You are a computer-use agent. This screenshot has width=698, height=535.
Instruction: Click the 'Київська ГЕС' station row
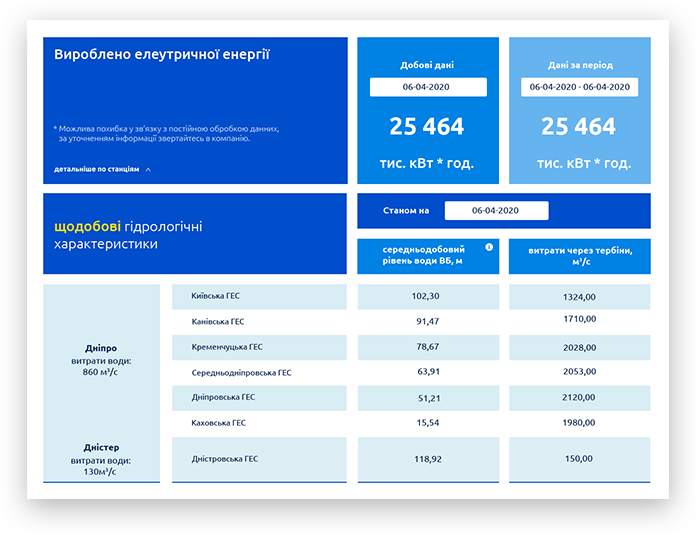[x=259, y=296]
